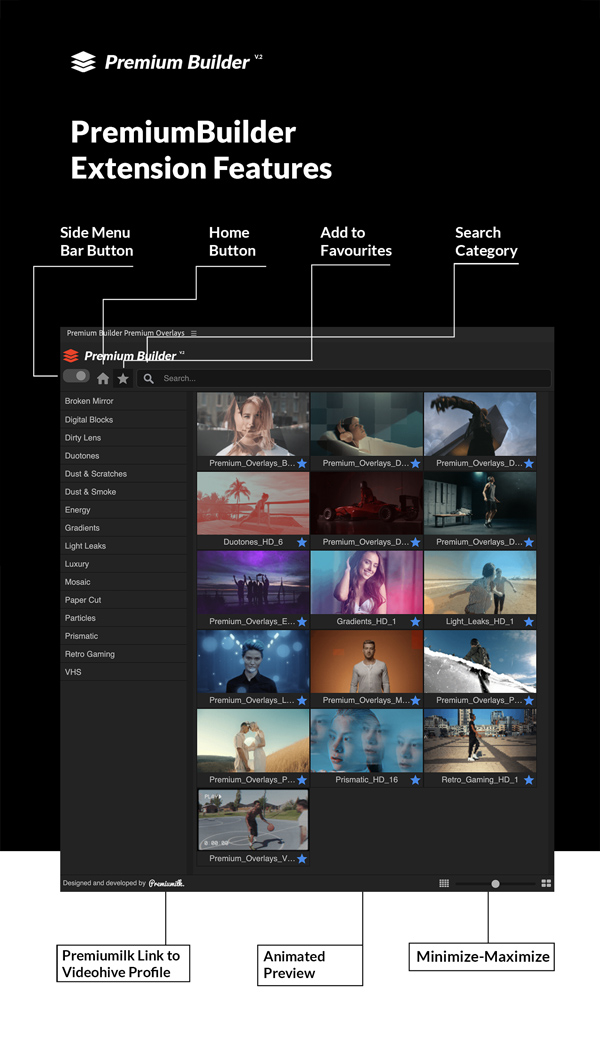Go to the Home button
Image resolution: width=600 pixels, height=1049 pixels.
click(x=102, y=379)
